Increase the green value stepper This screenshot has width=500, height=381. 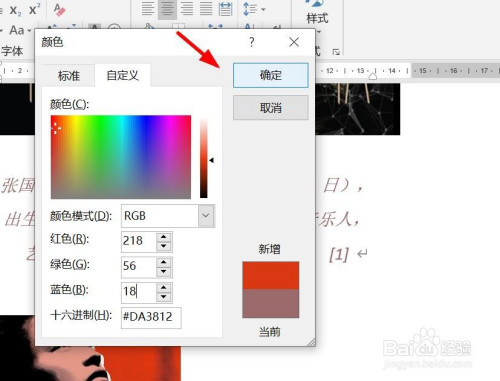pos(164,262)
